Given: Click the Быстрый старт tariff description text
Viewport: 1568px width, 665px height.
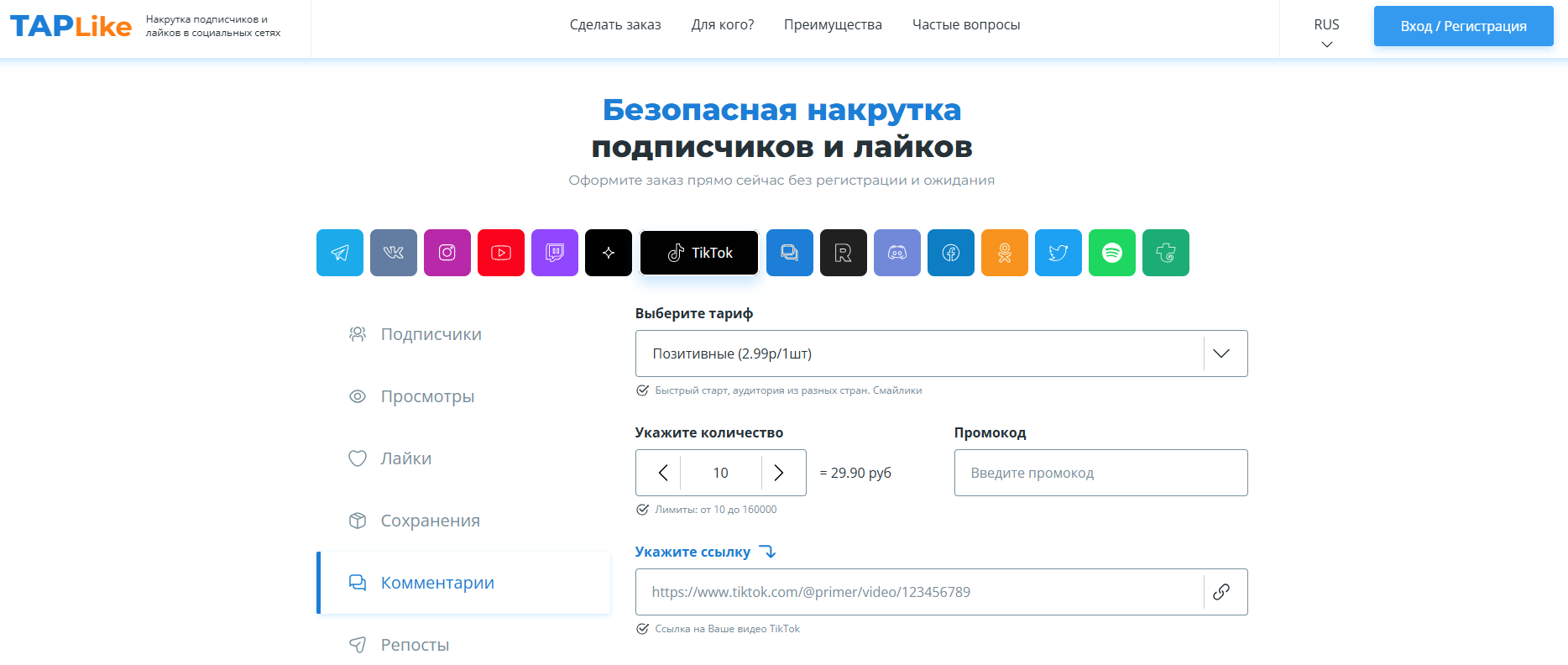Looking at the screenshot, I should click(788, 390).
